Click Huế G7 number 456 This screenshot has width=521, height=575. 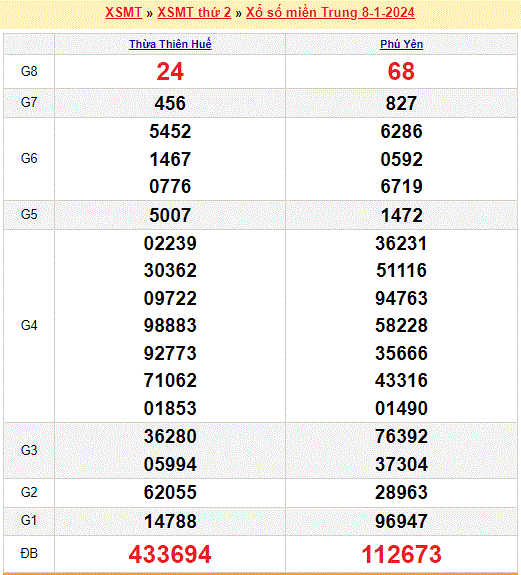coord(170,103)
